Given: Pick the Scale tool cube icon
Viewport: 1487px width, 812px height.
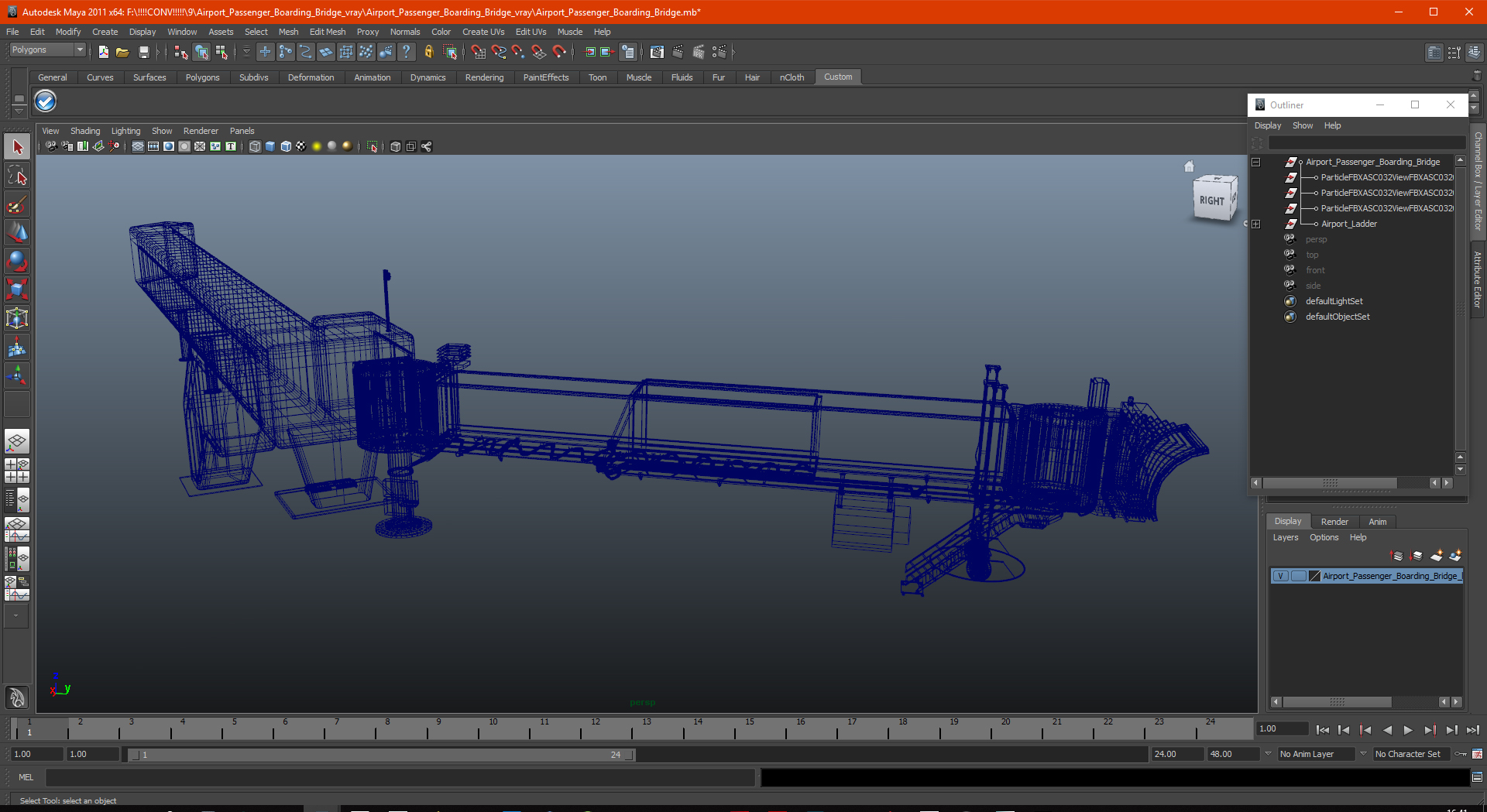Looking at the screenshot, I should (x=17, y=290).
